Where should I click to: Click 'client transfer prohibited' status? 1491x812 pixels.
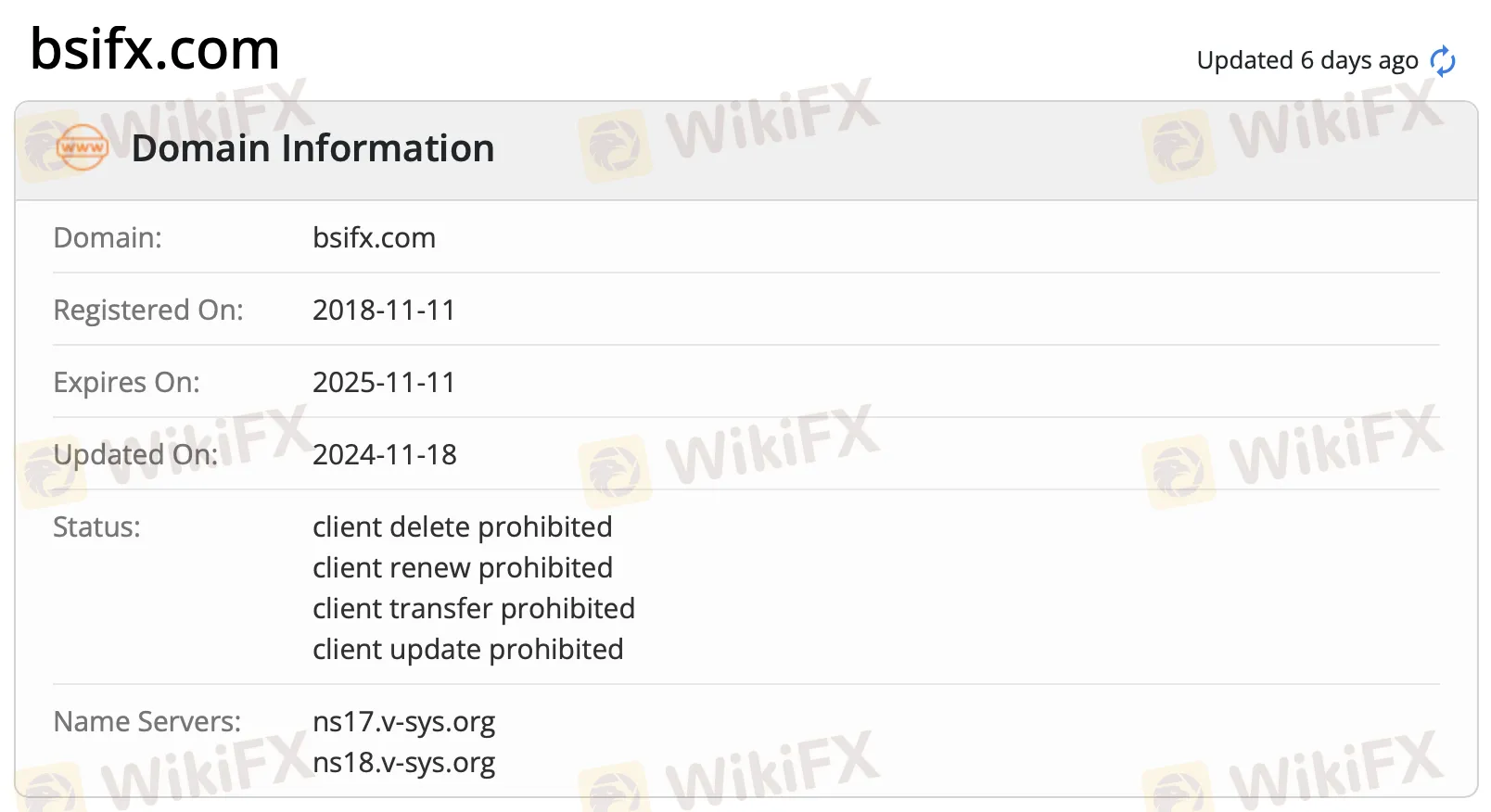click(x=474, y=608)
